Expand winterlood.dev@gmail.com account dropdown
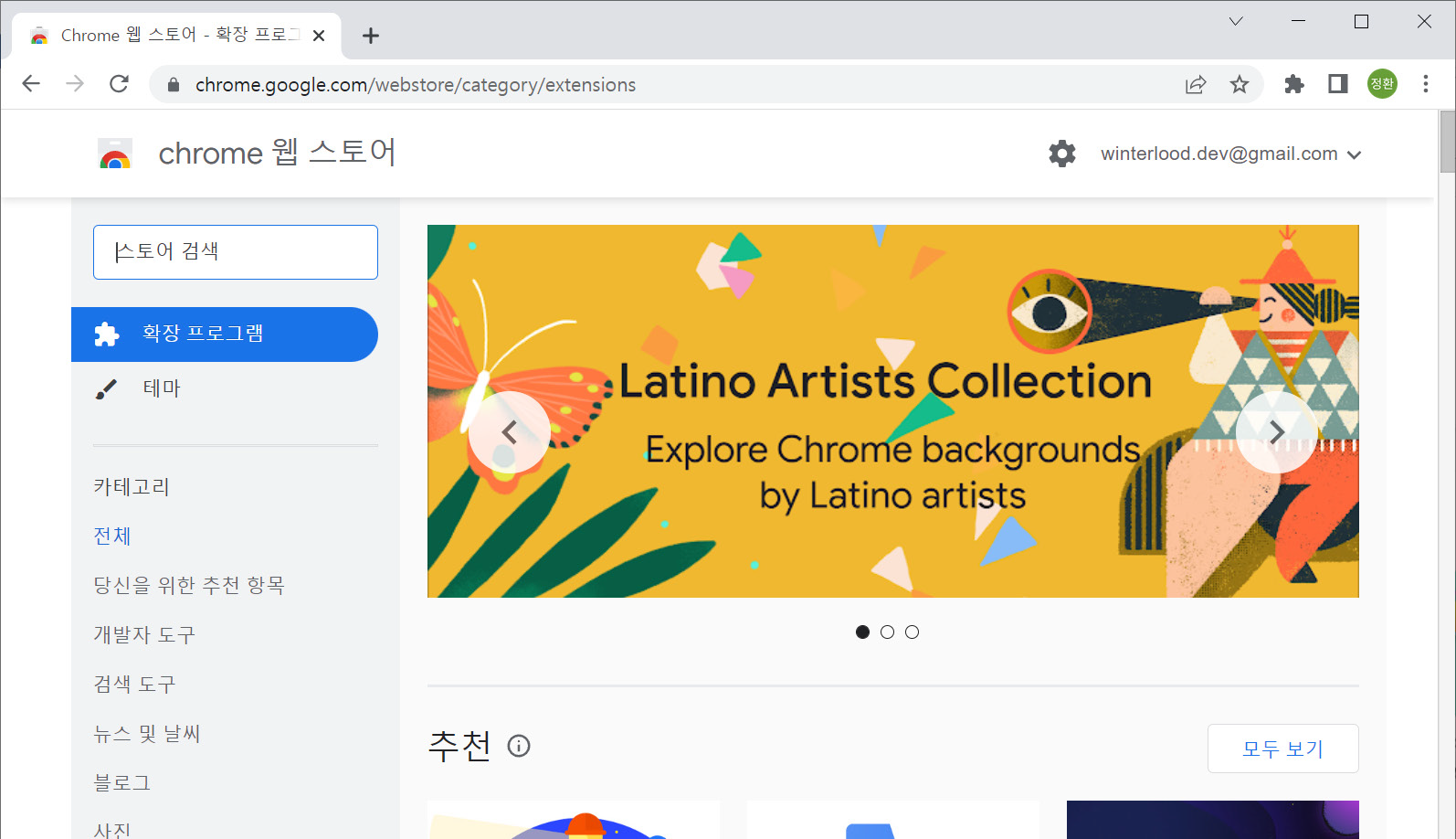This screenshot has width=1456, height=839. click(x=1230, y=154)
